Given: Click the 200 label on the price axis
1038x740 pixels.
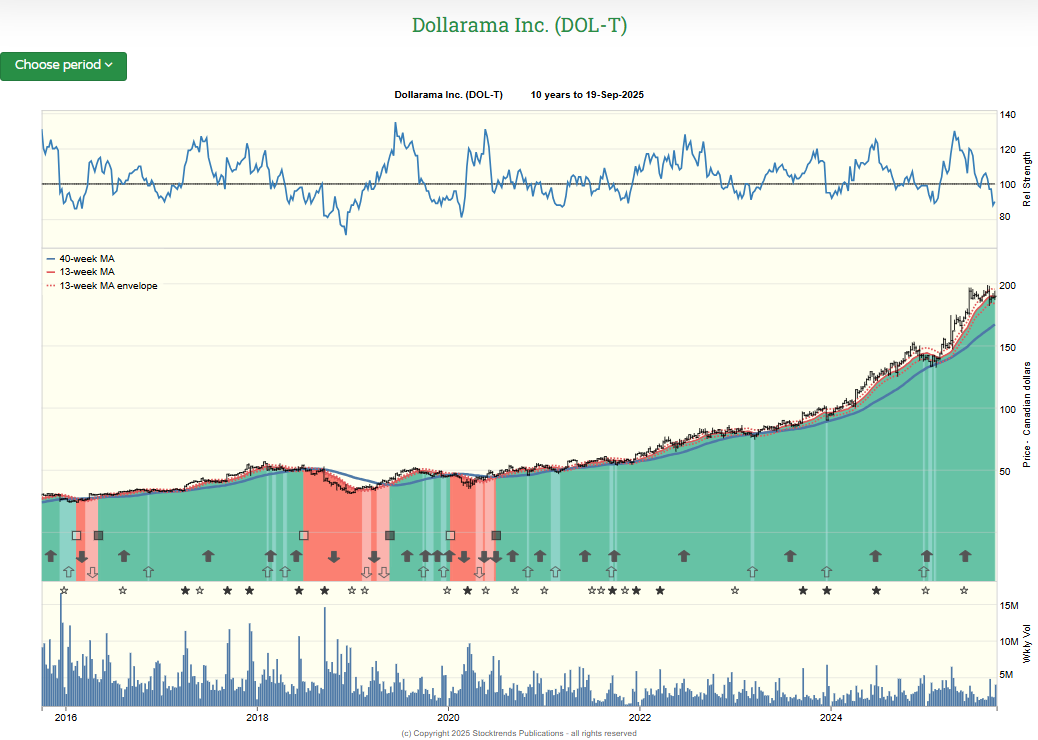Looking at the screenshot, I should click(x=1008, y=285).
